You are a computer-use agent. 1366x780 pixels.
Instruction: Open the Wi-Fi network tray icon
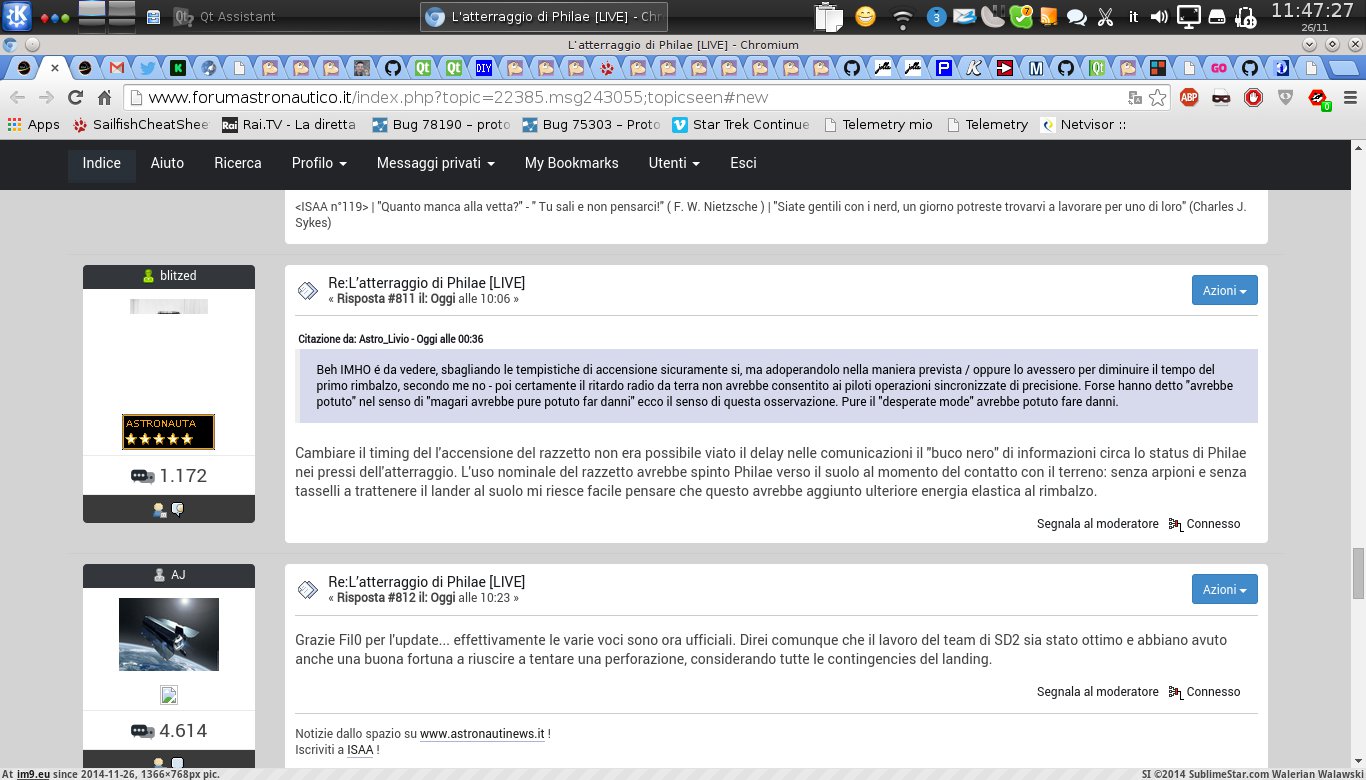coord(902,17)
